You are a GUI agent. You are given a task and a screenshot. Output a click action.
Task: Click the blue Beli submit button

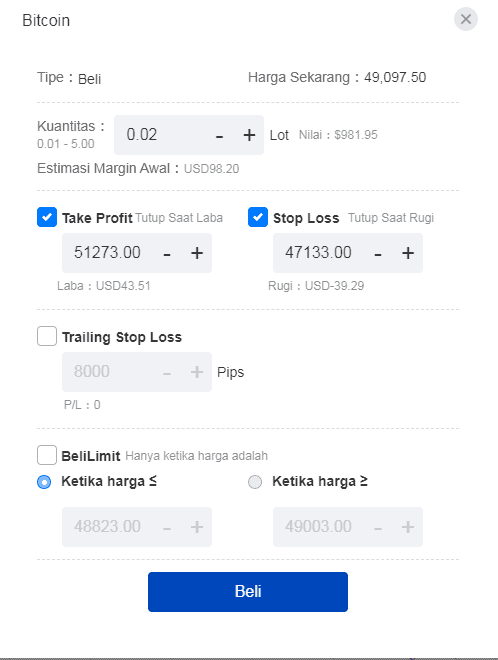click(x=248, y=592)
